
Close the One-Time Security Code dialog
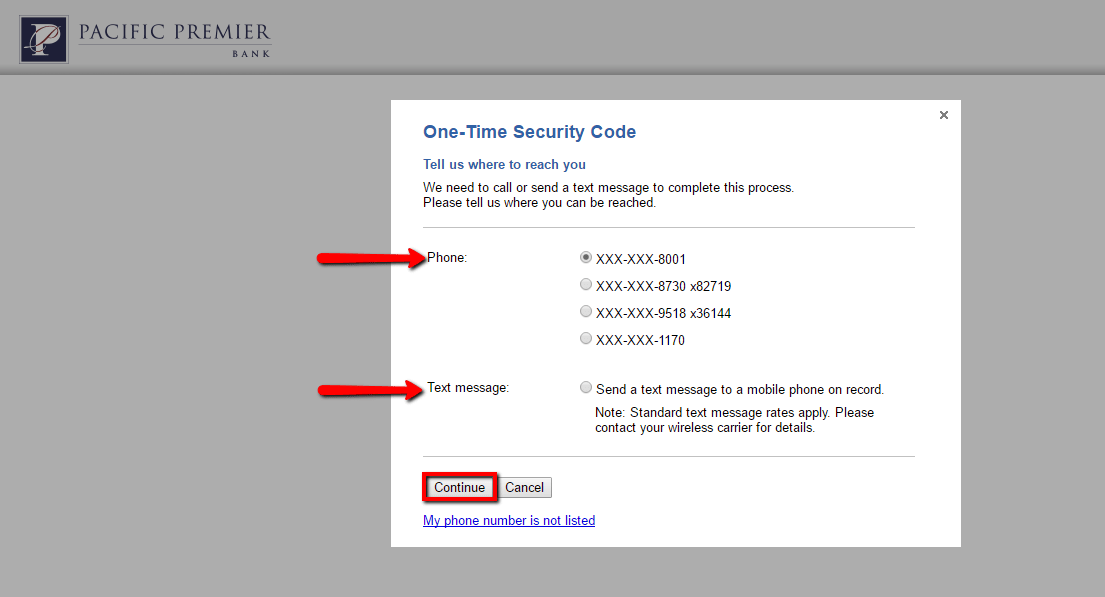tap(943, 114)
